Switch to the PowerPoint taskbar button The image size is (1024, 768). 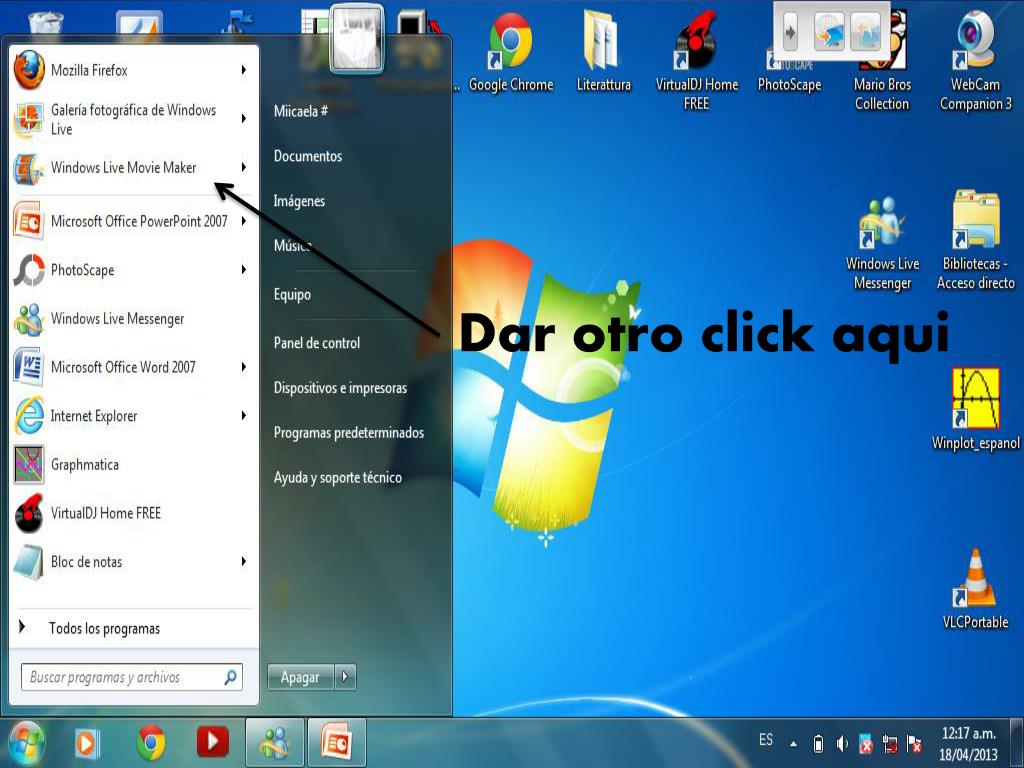tap(337, 743)
